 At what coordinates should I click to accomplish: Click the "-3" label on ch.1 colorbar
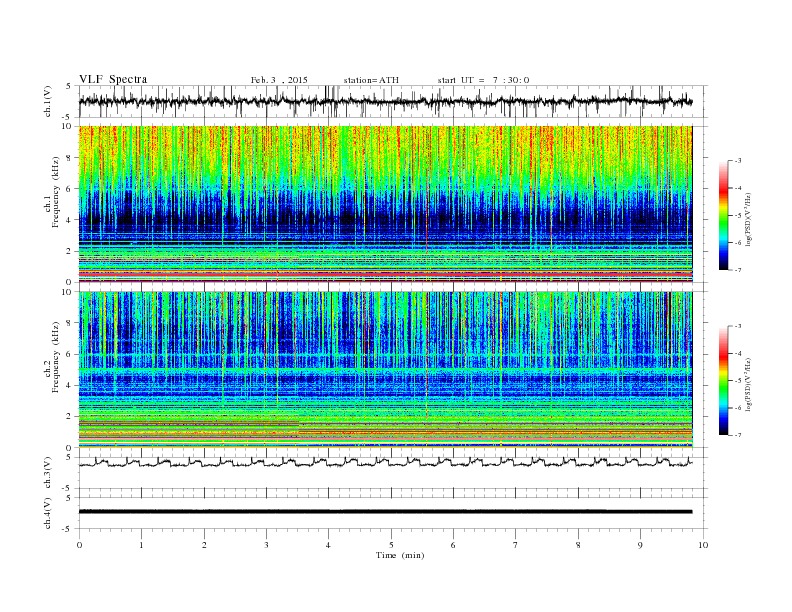coord(738,161)
